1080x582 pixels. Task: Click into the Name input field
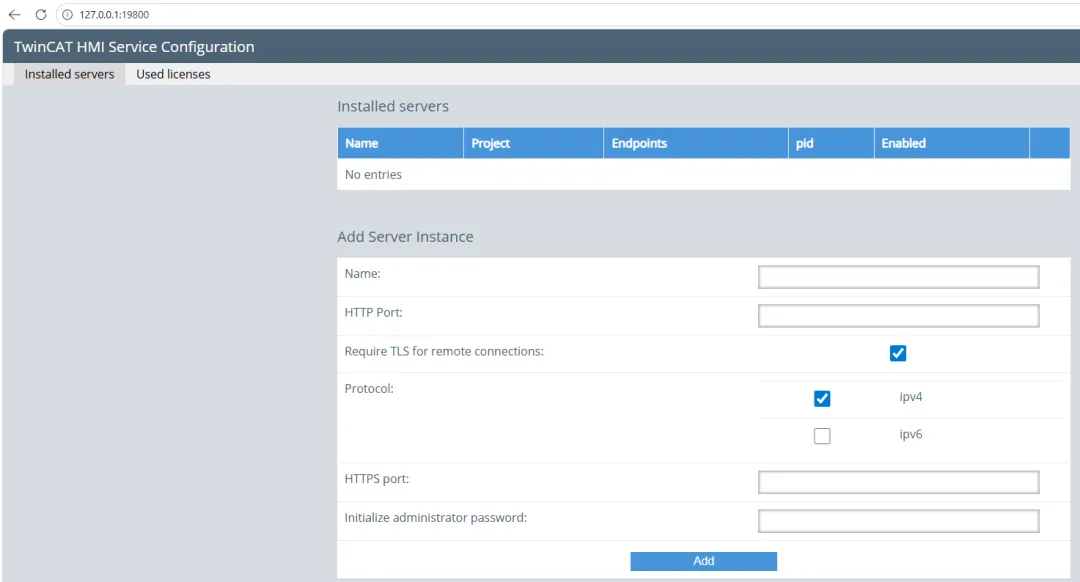coord(898,277)
